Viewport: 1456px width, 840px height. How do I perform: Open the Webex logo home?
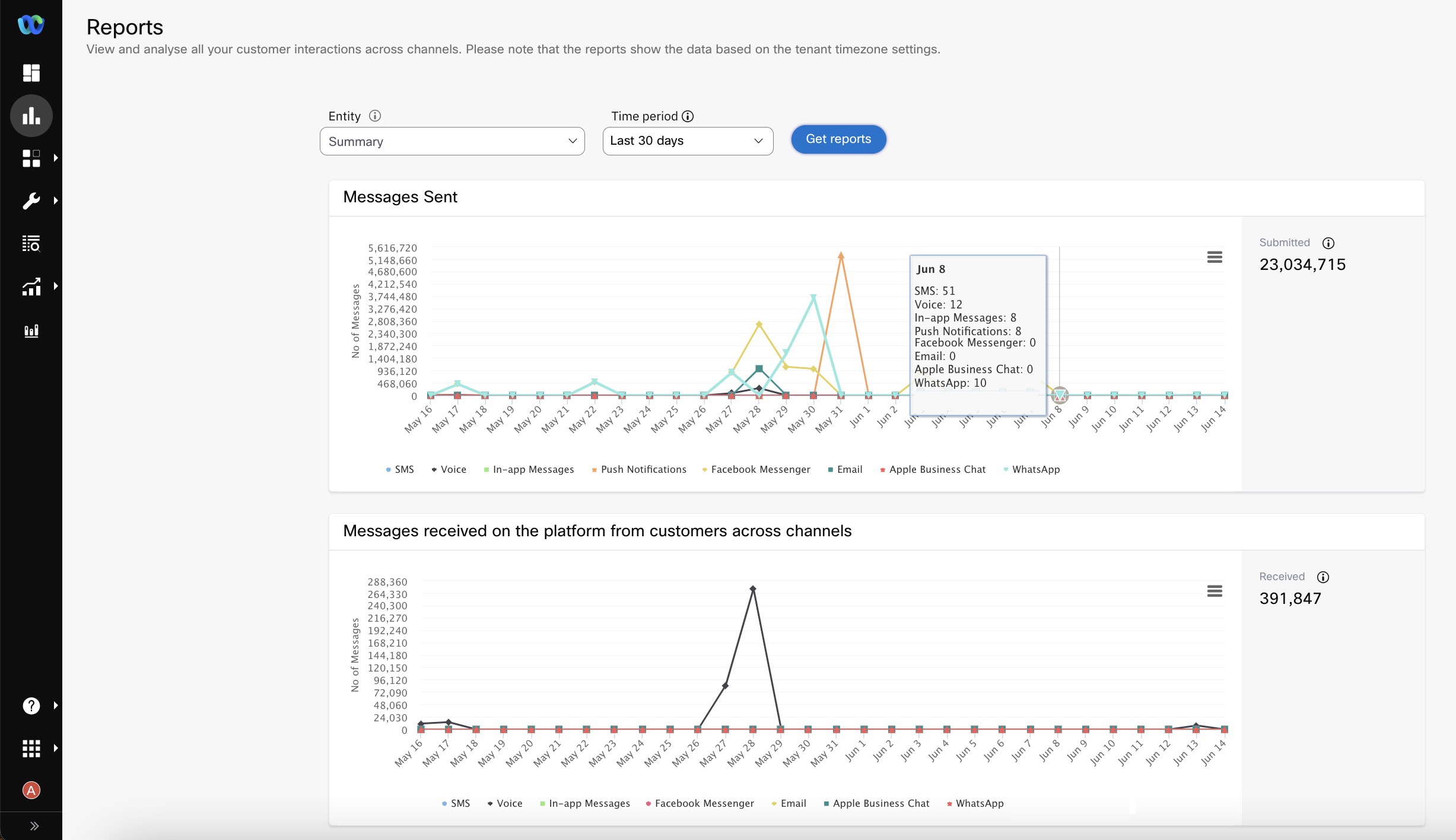(31, 25)
